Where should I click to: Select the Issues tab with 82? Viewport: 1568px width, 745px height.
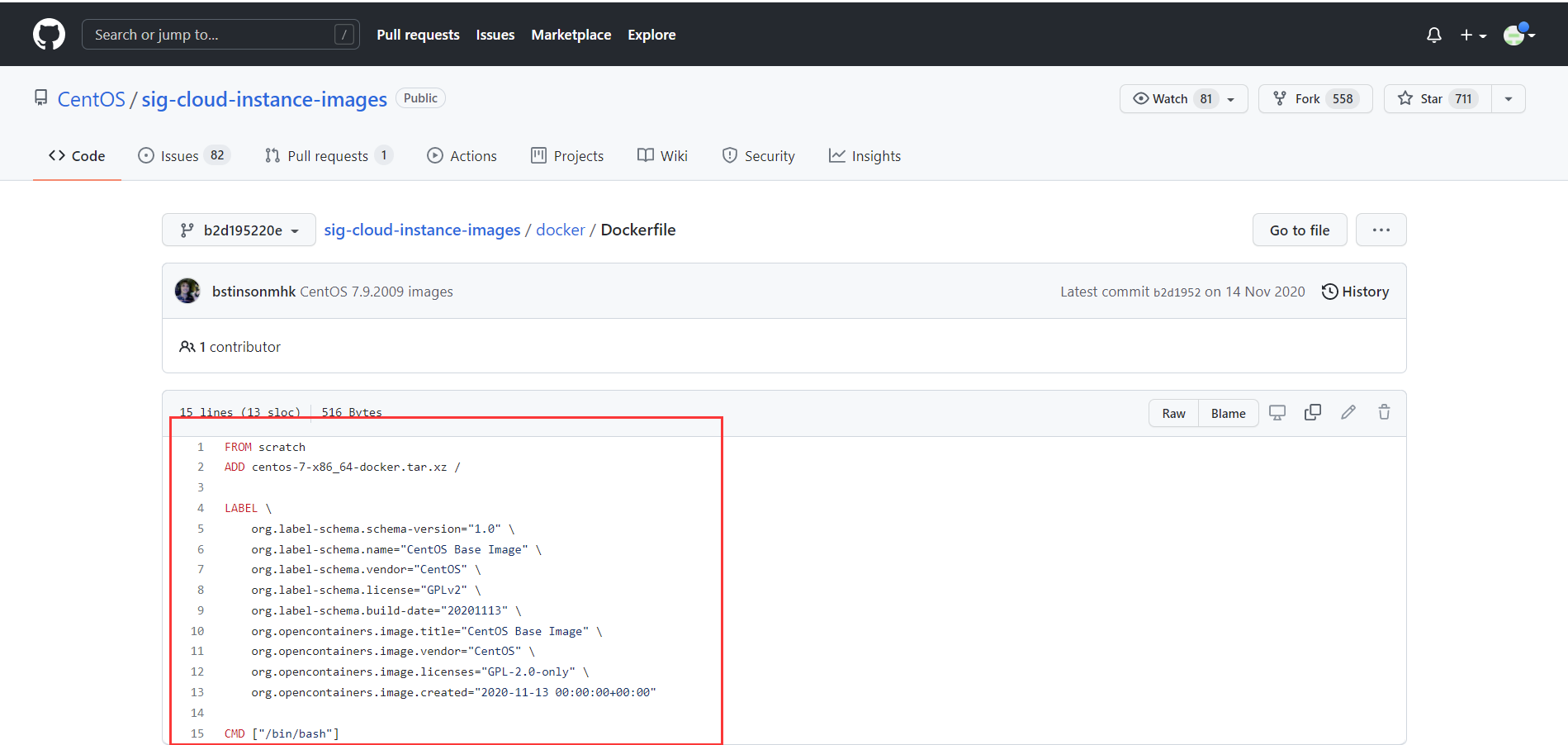click(183, 156)
